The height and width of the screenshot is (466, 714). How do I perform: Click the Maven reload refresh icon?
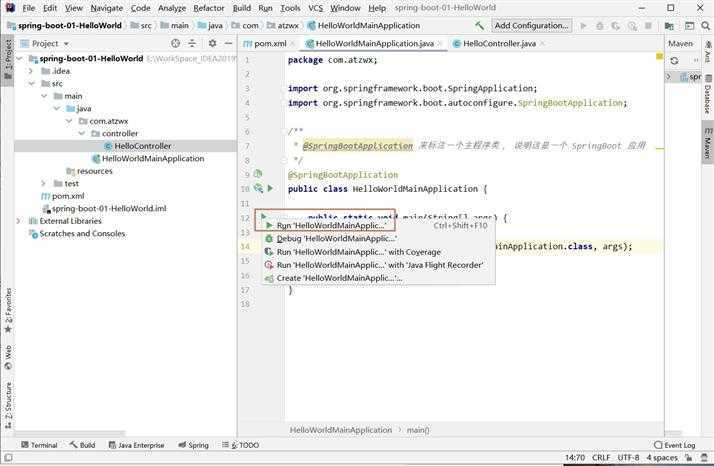(674, 60)
